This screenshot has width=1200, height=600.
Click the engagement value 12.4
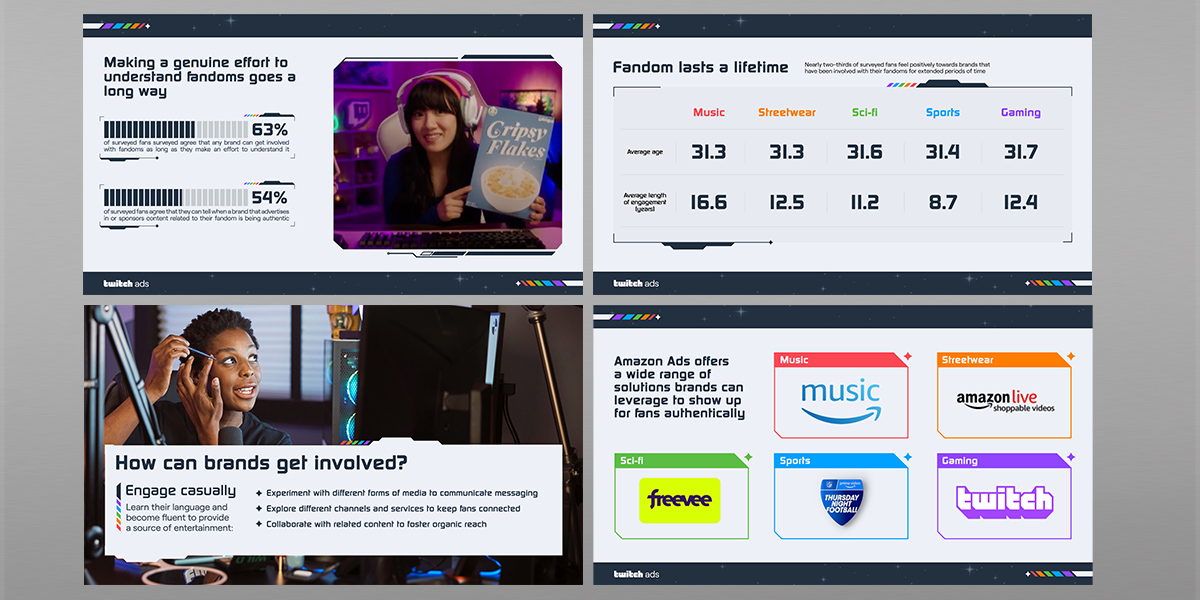click(x=1020, y=203)
